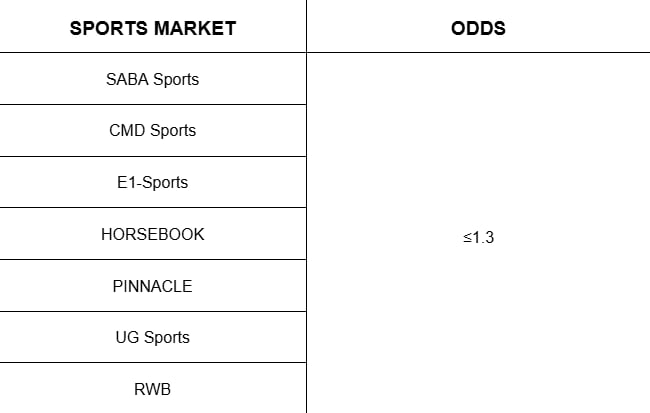Click the PINNACLE text label
The height and width of the screenshot is (413, 650).
click(x=153, y=286)
